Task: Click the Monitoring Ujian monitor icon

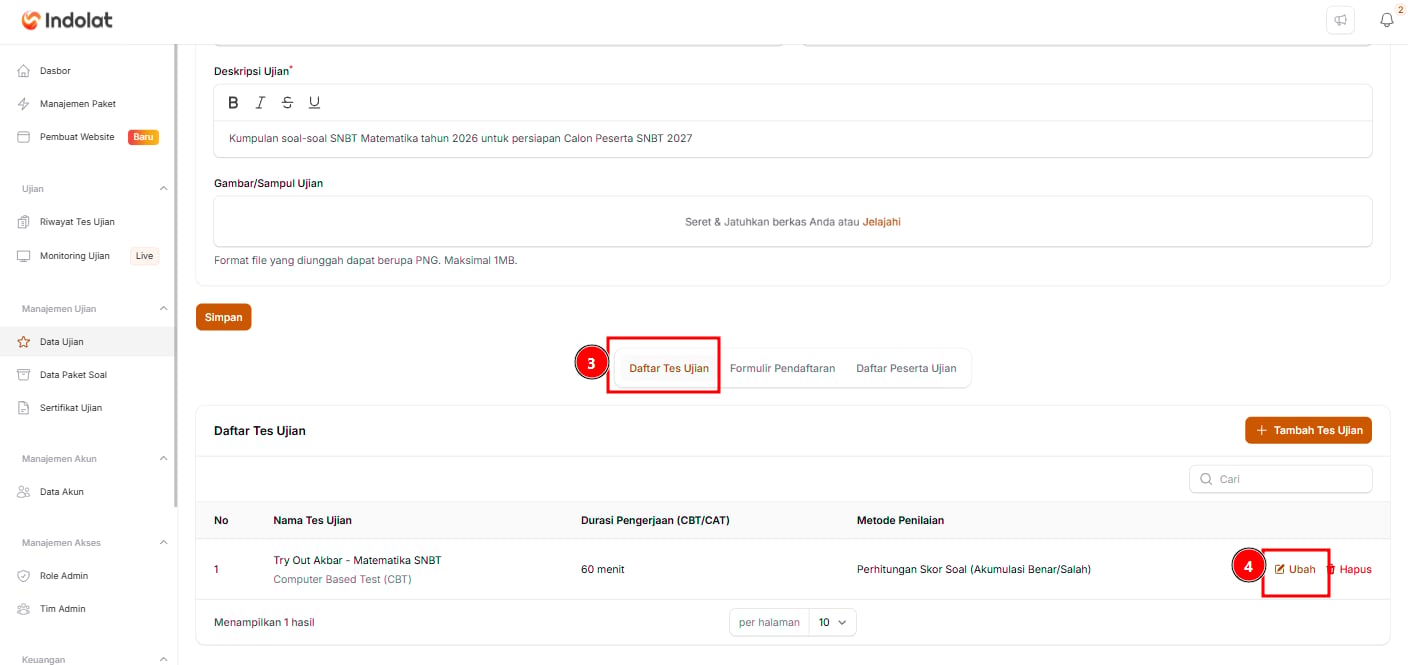Action: click(24, 256)
